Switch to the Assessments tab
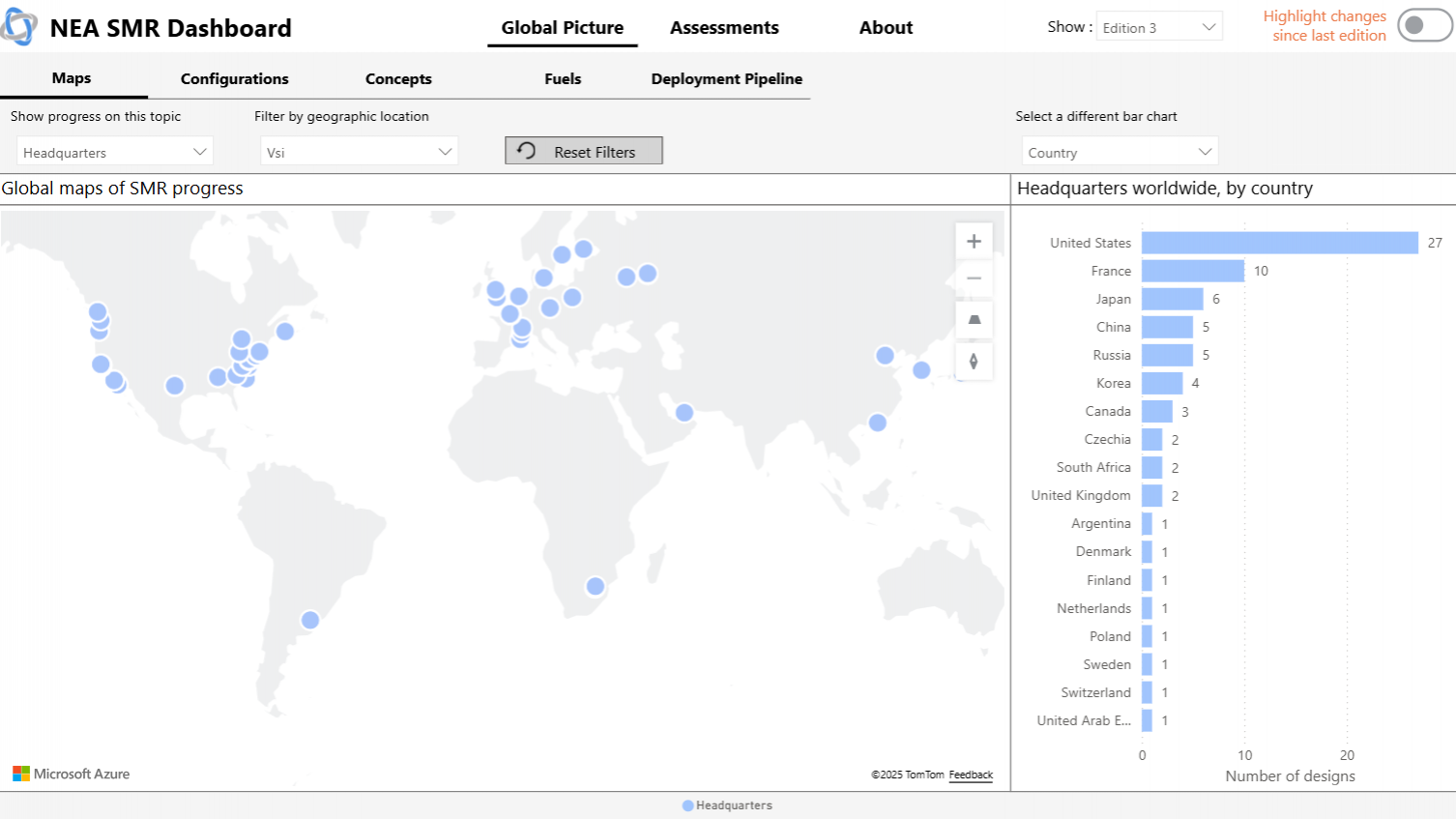This screenshot has width=1456, height=819. 724,28
